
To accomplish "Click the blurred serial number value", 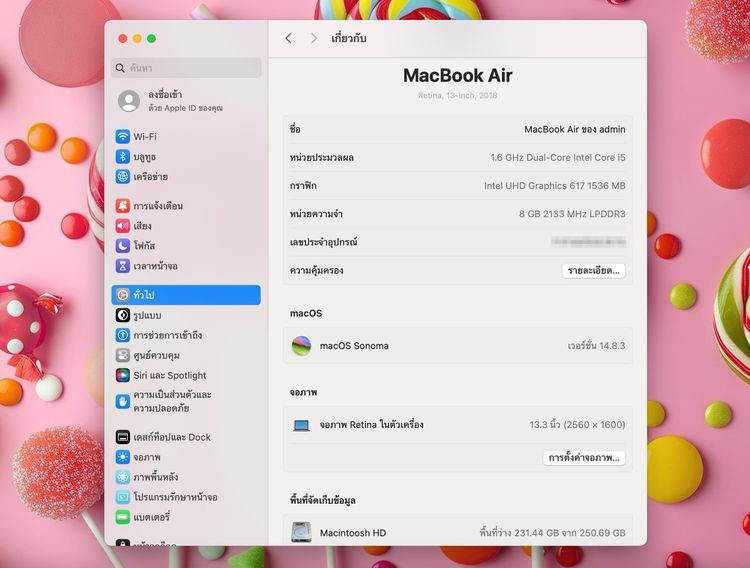I will (588, 242).
